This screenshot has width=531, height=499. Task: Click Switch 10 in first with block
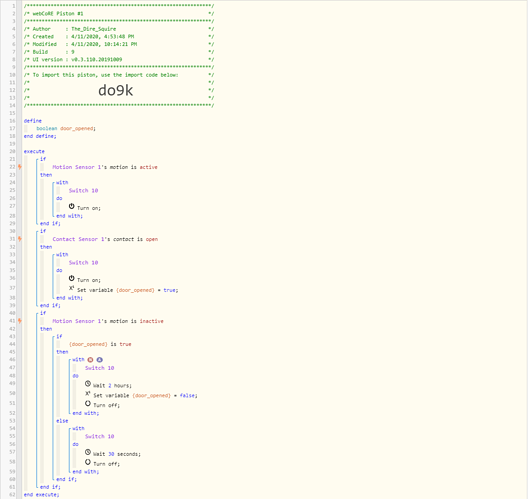point(83,191)
